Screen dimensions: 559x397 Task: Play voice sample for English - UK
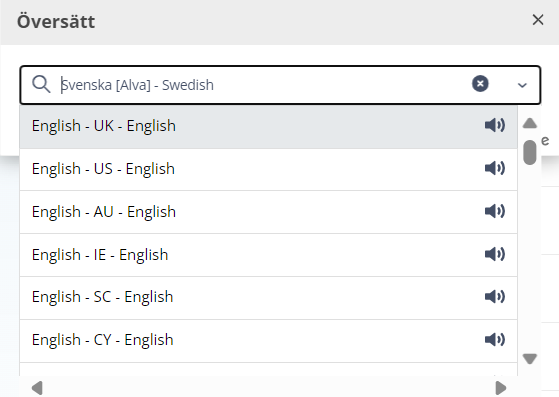tap(495, 125)
